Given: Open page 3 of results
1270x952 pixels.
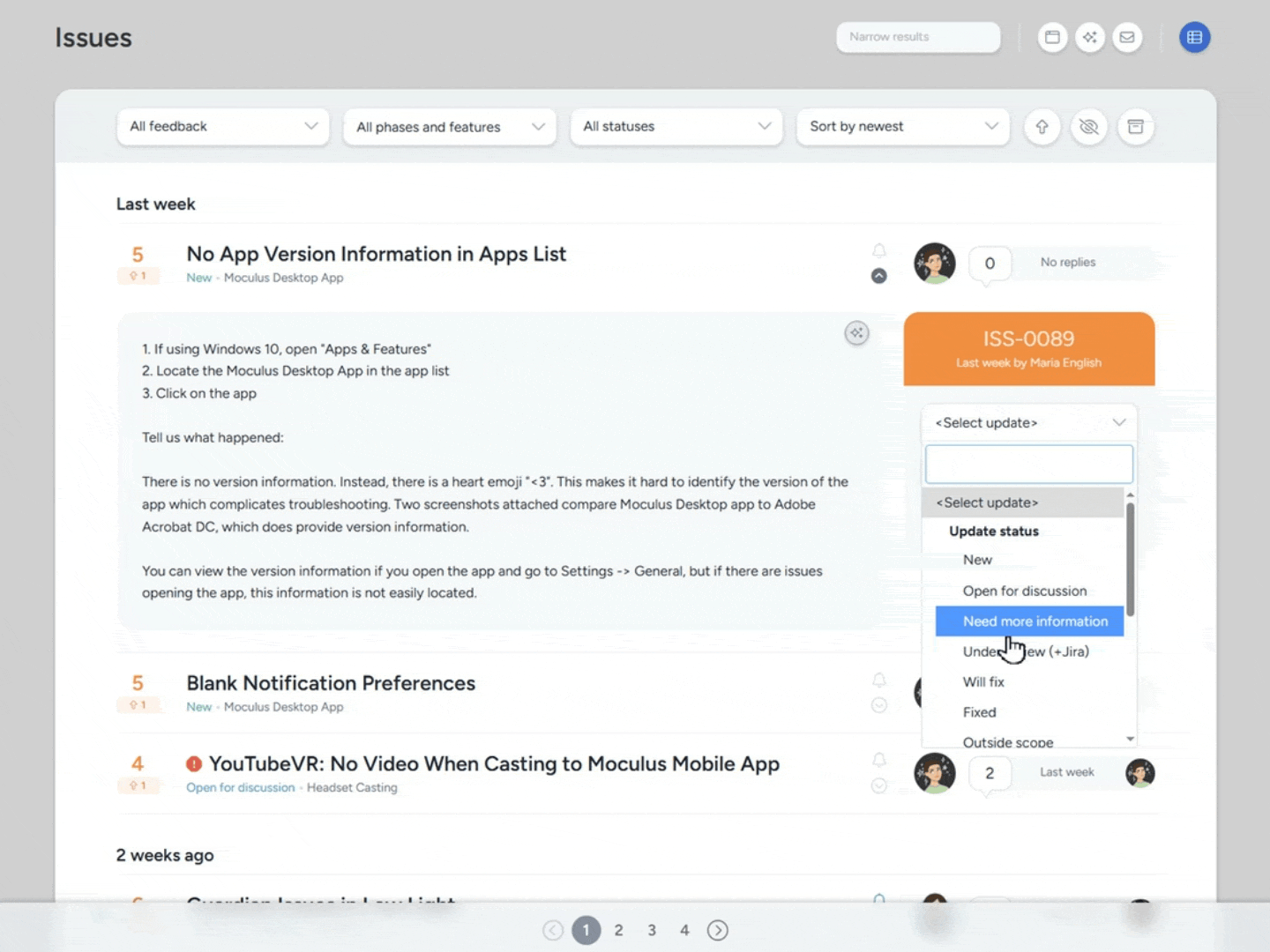Looking at the screenshot, I should (652, 930).
